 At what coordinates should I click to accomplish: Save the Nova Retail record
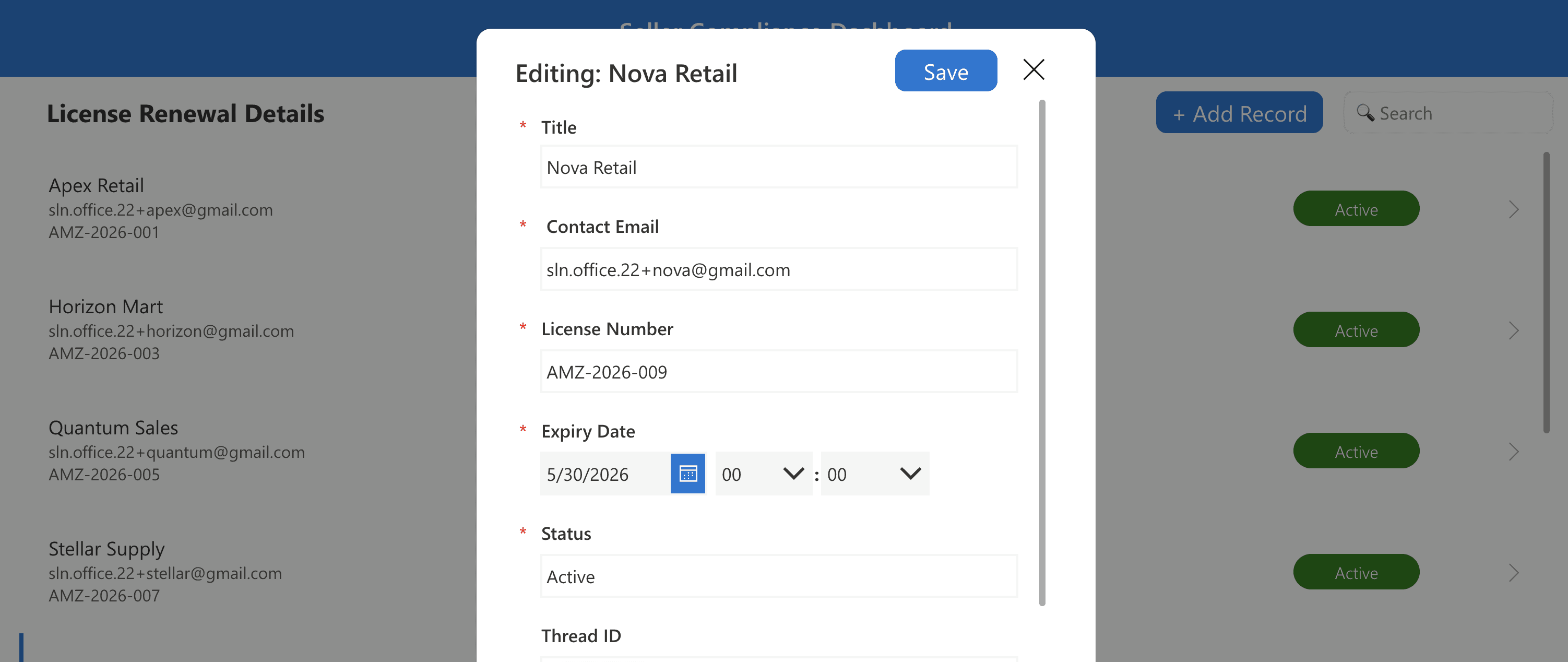(945, 70)
